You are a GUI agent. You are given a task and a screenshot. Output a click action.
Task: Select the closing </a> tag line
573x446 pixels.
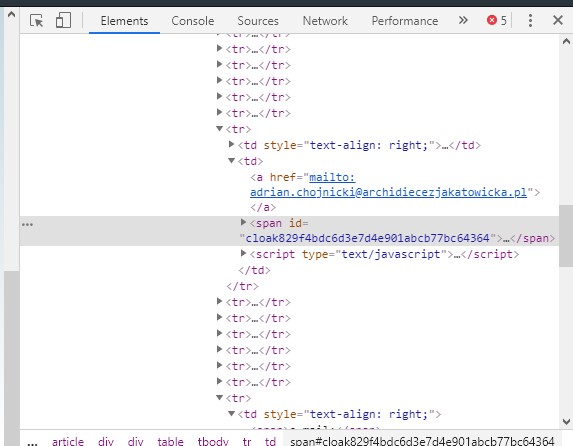tap(263, 207)
